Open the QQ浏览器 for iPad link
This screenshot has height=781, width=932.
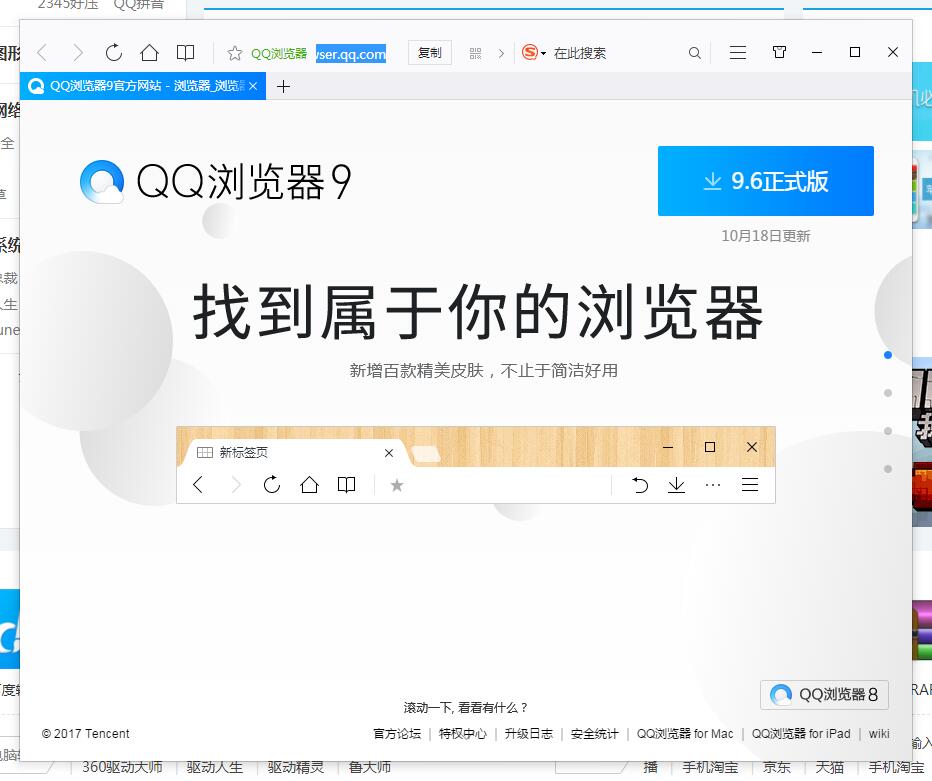801,733
